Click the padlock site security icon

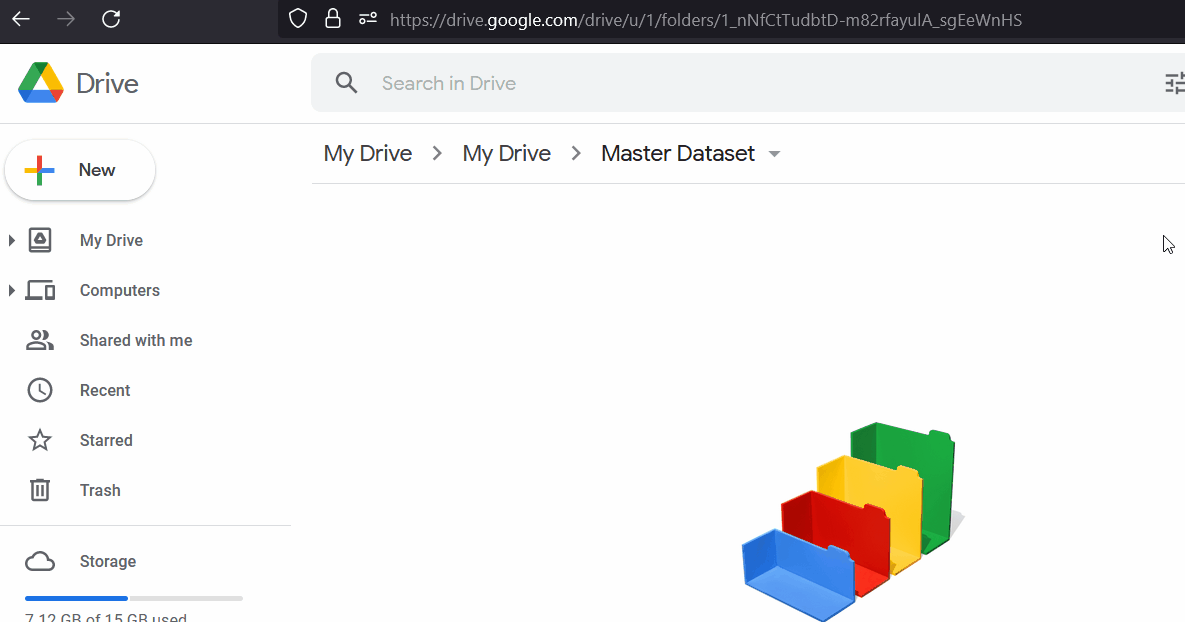point(333,19)
